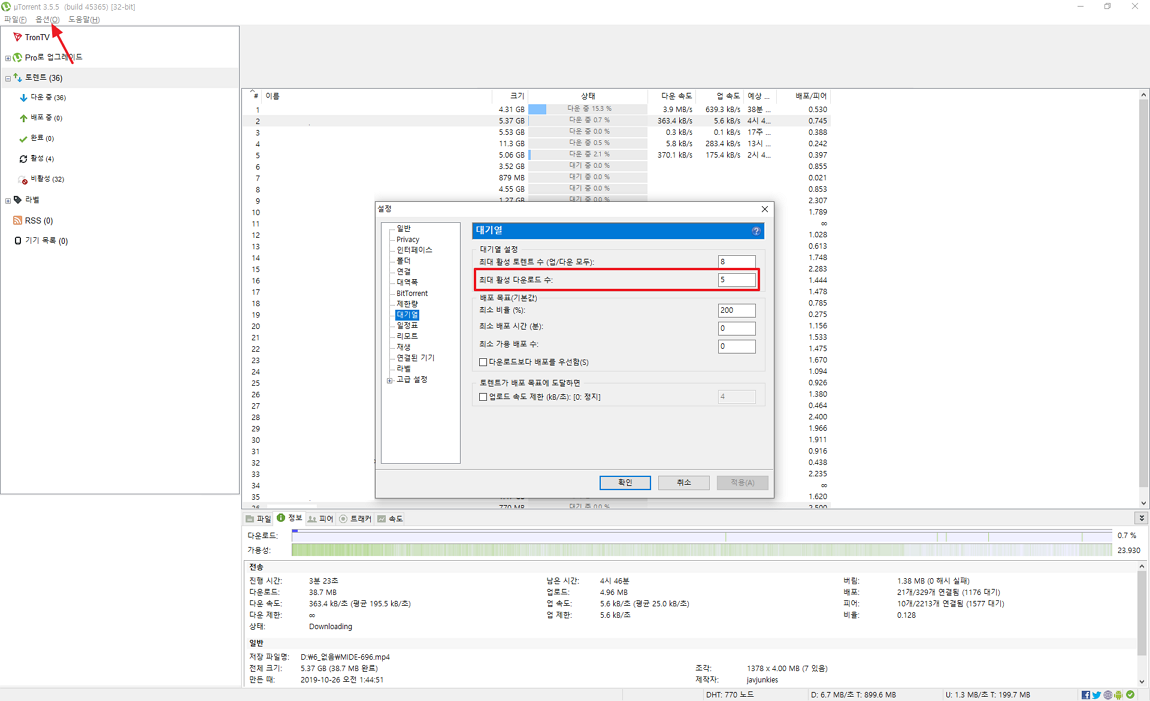Click the 비활성 (32) icon

coord(23,179)
